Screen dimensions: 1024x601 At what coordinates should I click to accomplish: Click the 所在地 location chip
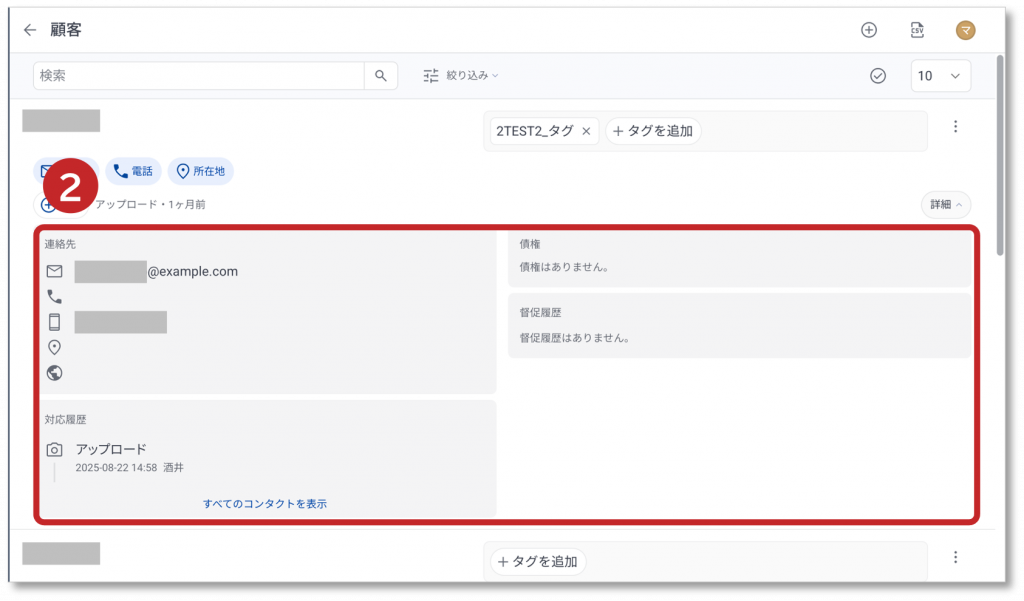click(200, 171)
